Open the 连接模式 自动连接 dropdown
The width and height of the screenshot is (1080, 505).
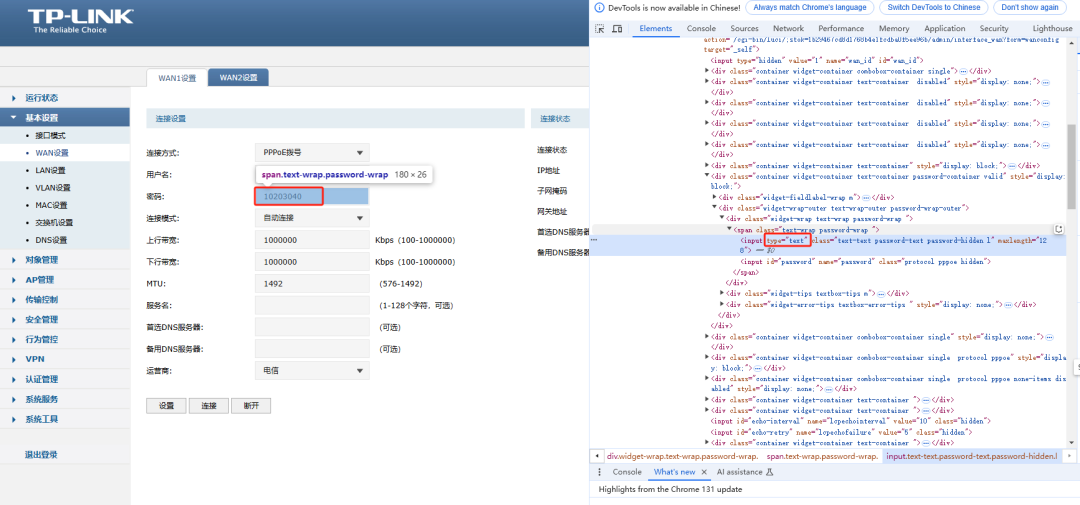pos(311,218)
